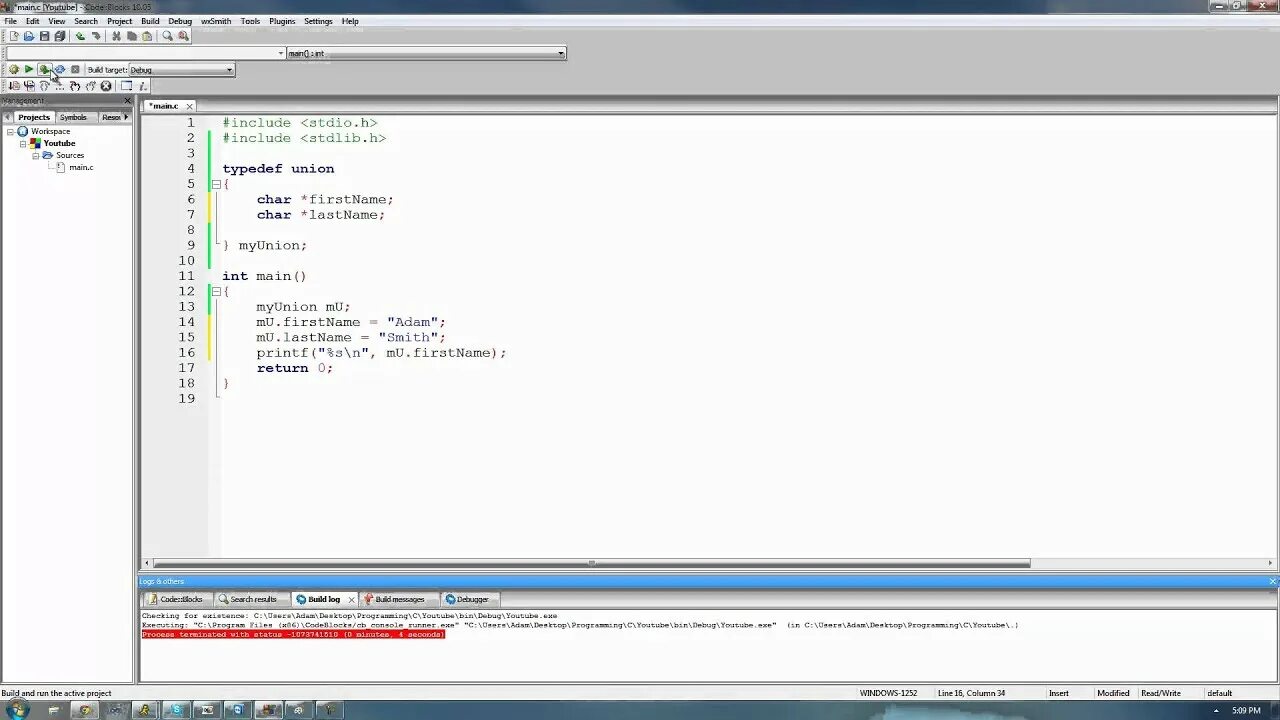Click the red X stop debugger icon

pyautogui.click(x=106, y=86)
